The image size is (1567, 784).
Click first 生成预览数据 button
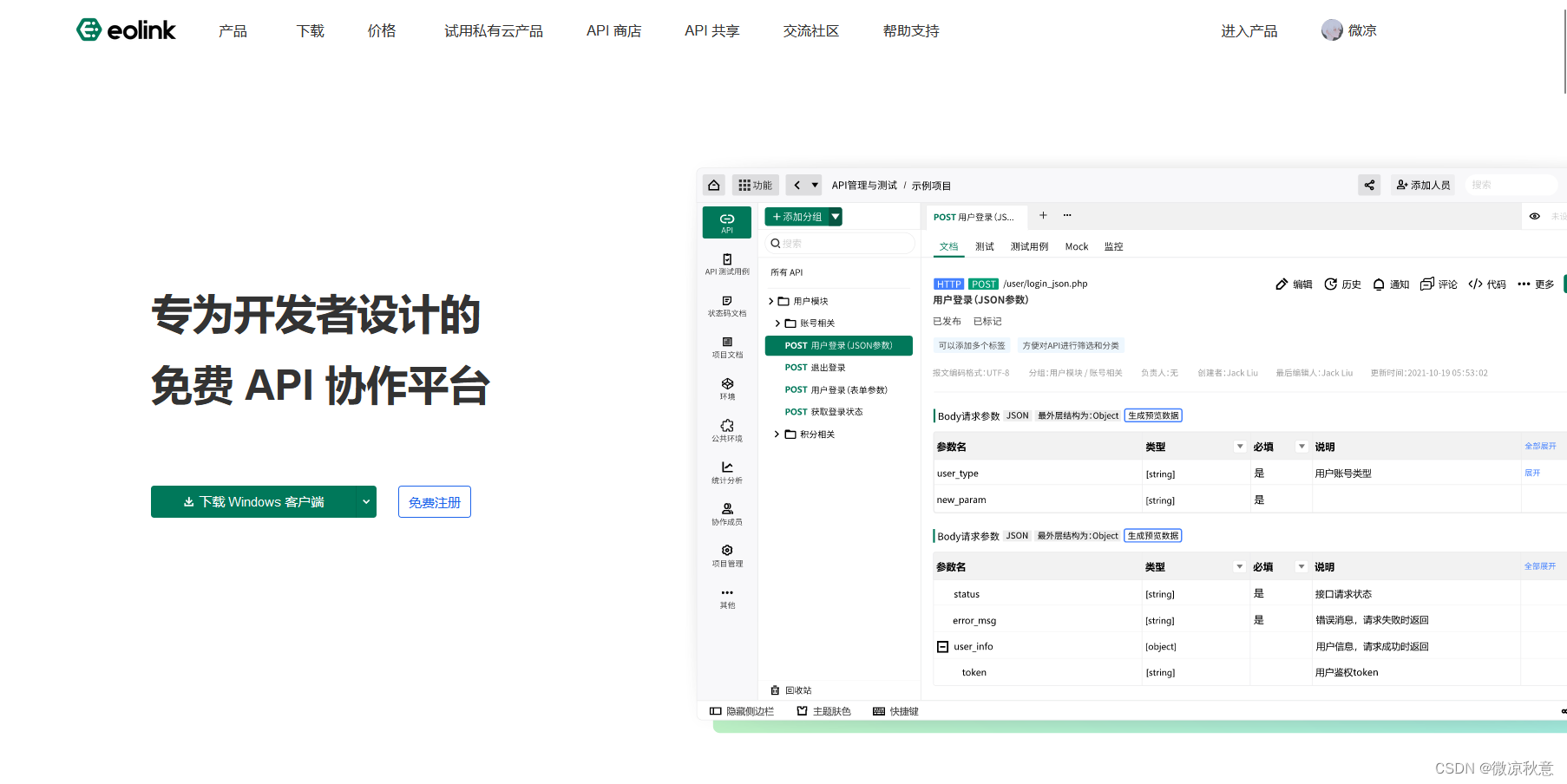point(1153,415)
